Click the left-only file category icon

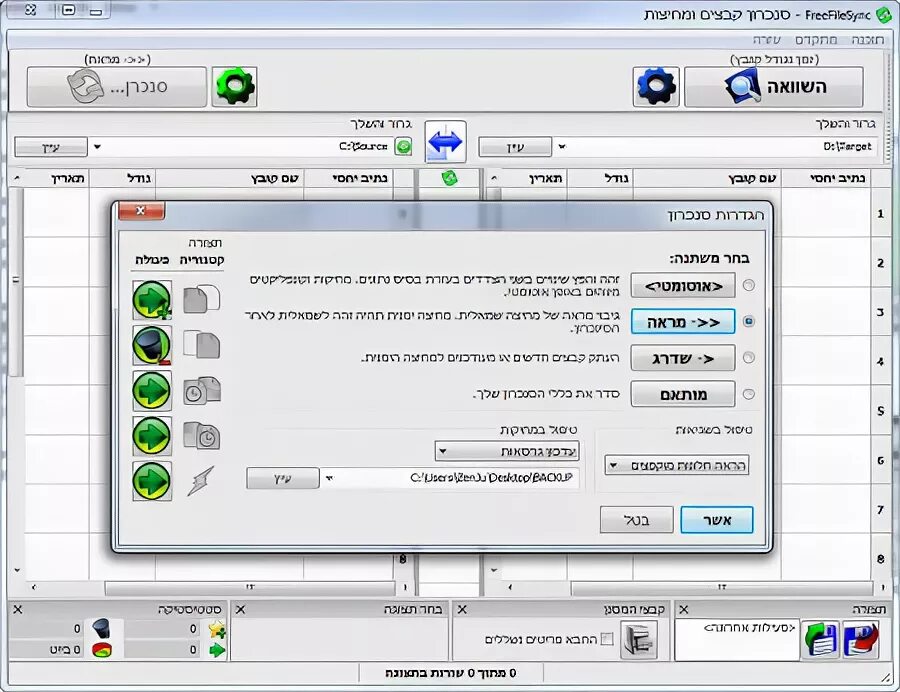pos(201,299)
